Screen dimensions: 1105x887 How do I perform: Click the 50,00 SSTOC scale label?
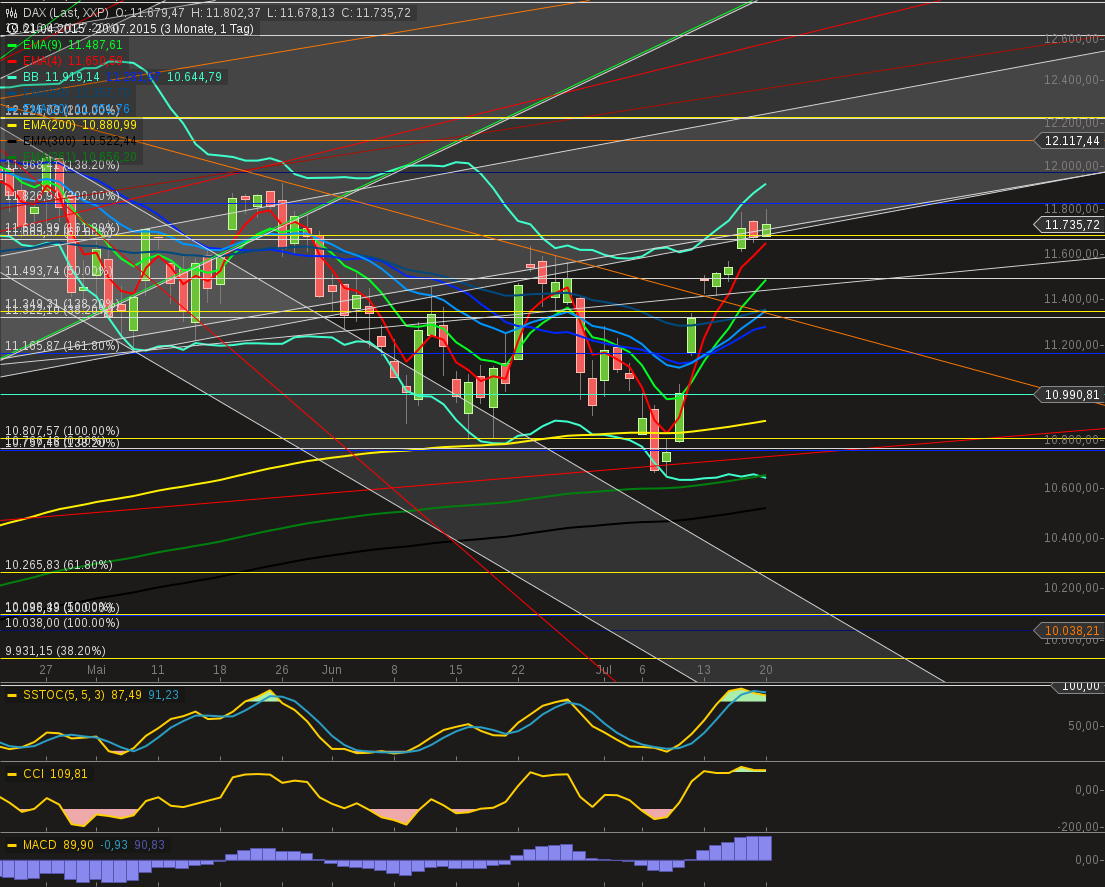click(x=1084, y=726)
